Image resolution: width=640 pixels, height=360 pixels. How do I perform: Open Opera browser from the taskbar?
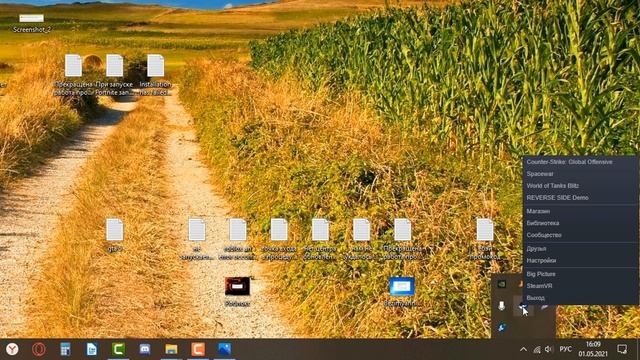tap(39, 349)
